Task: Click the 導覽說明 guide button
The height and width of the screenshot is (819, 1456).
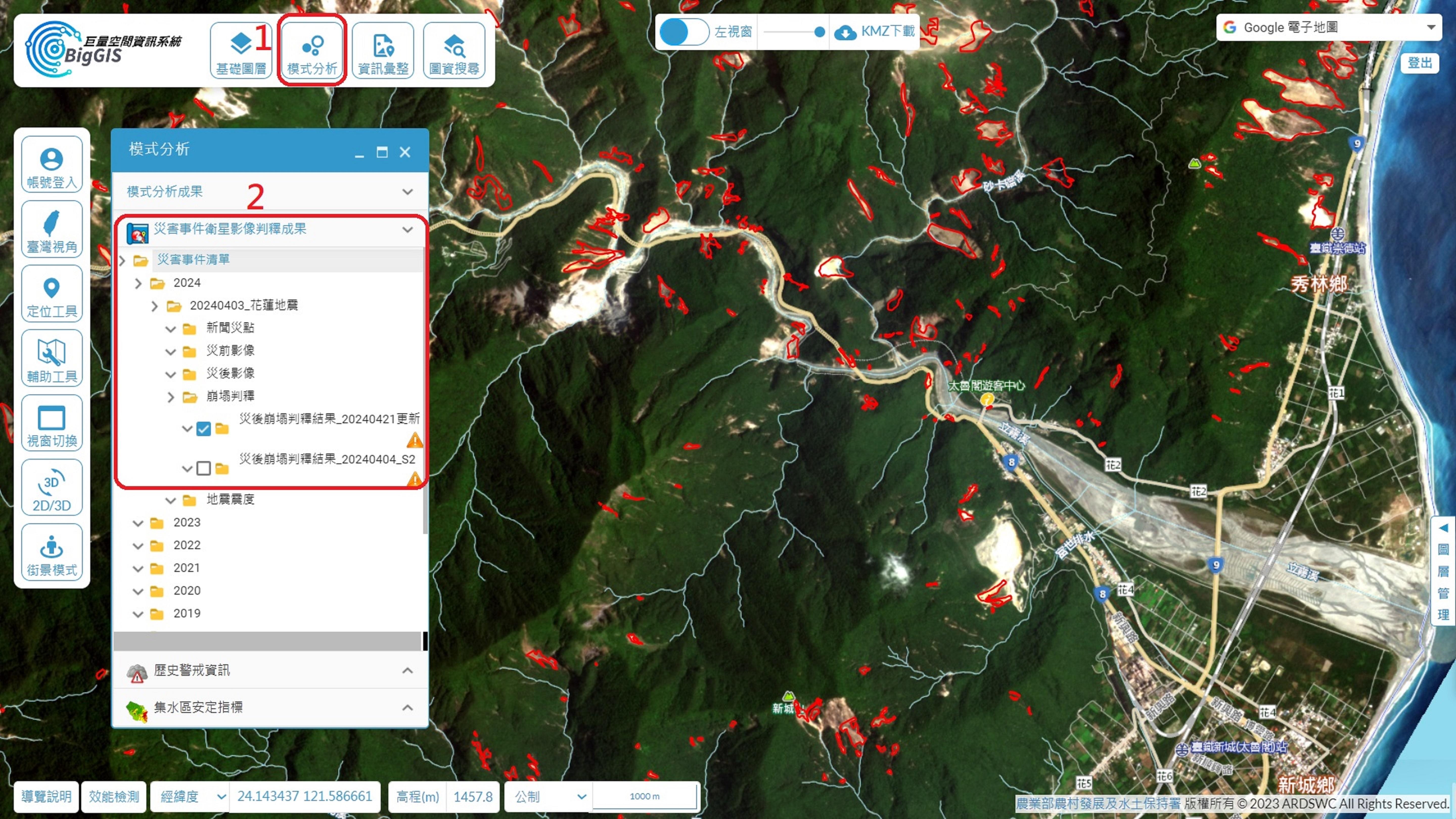Action: 46,797
